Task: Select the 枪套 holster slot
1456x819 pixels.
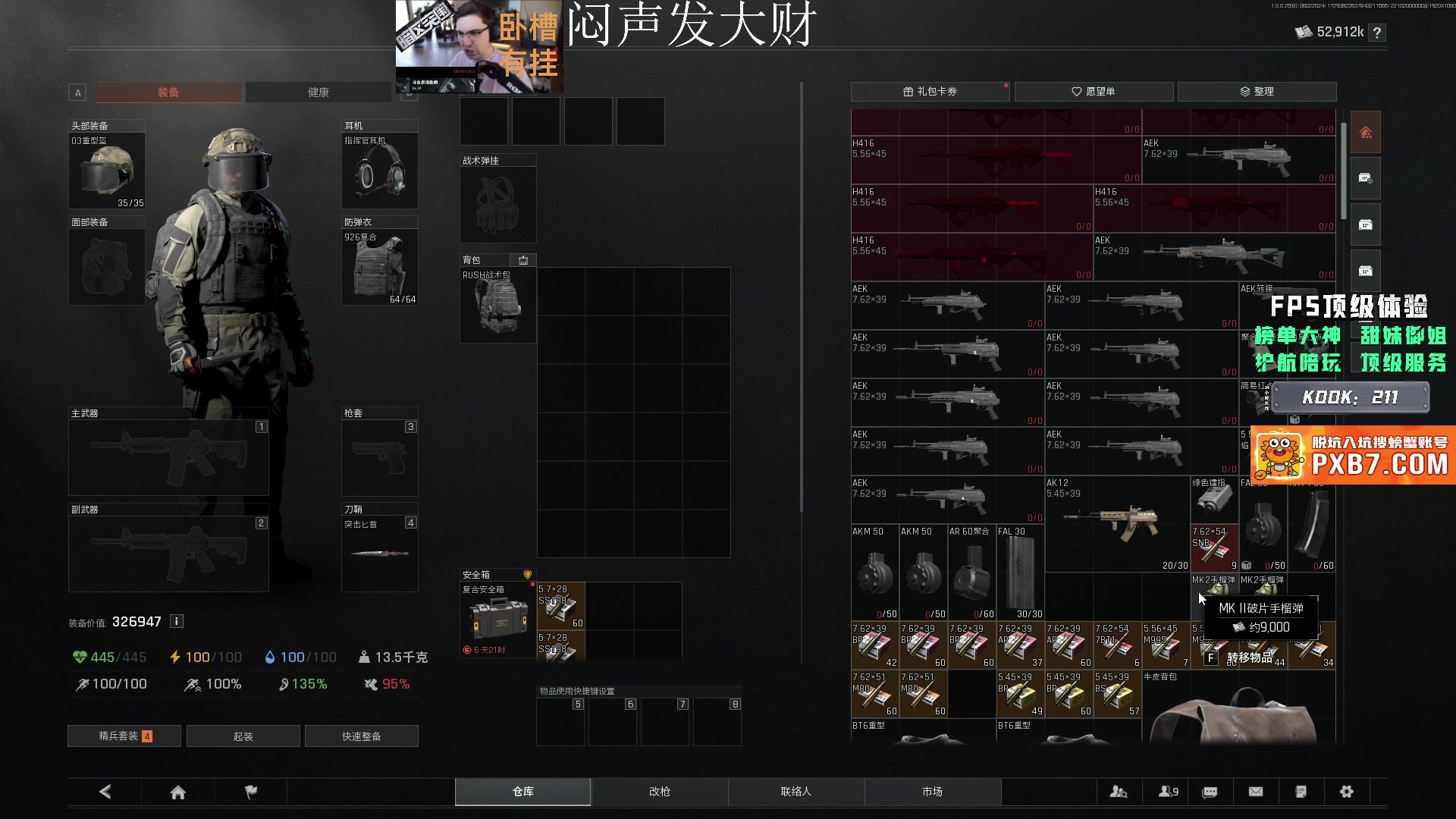Action: [380, 458]
